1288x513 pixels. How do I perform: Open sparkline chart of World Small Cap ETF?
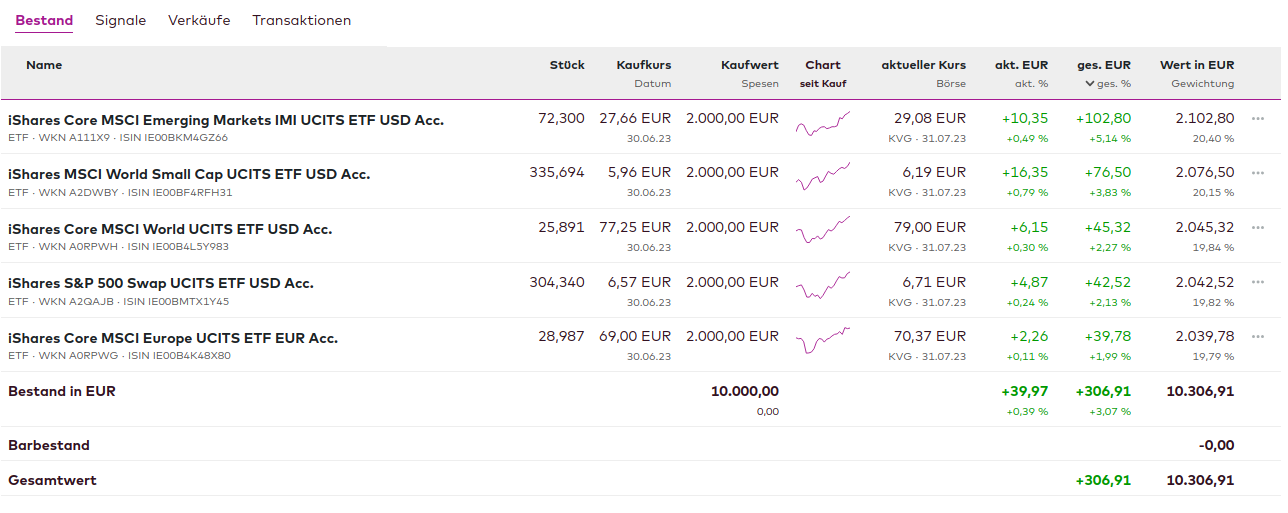[823, 179]
